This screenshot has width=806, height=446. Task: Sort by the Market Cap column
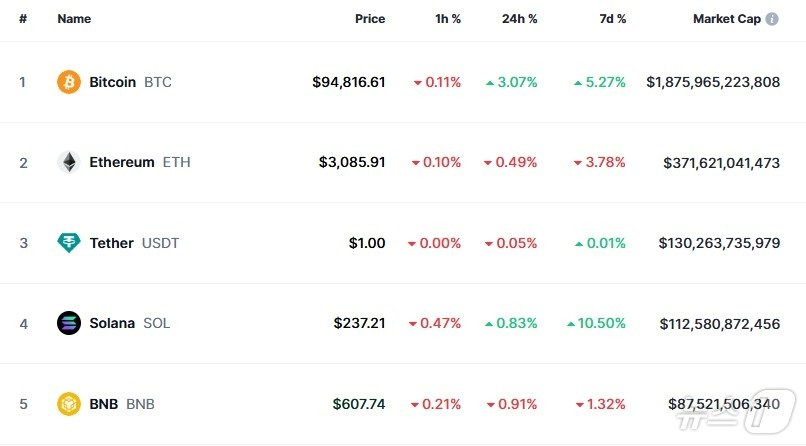726,19
